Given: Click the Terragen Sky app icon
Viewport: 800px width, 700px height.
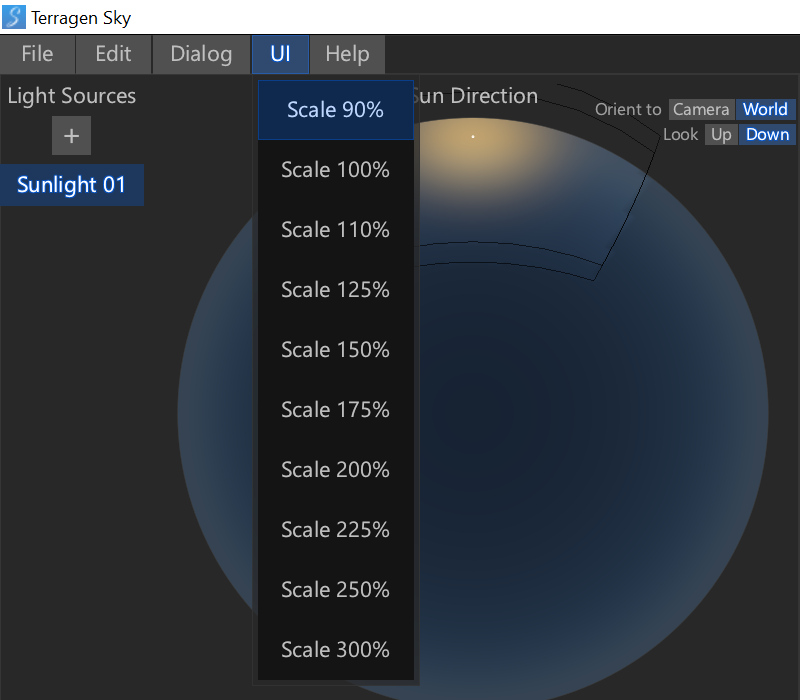Looking at the screenshot, I should (x=15, y=17).
